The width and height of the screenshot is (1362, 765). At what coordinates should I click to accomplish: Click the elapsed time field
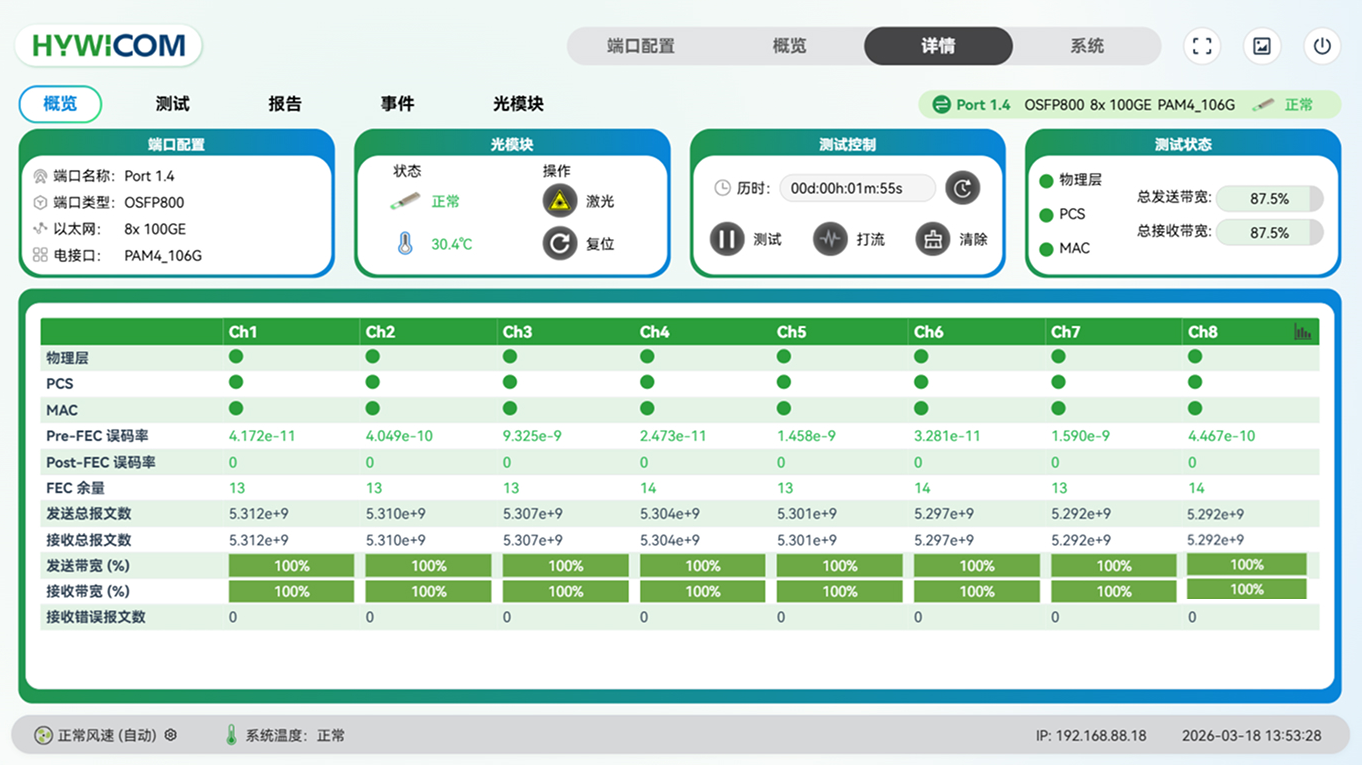point(857,188)
